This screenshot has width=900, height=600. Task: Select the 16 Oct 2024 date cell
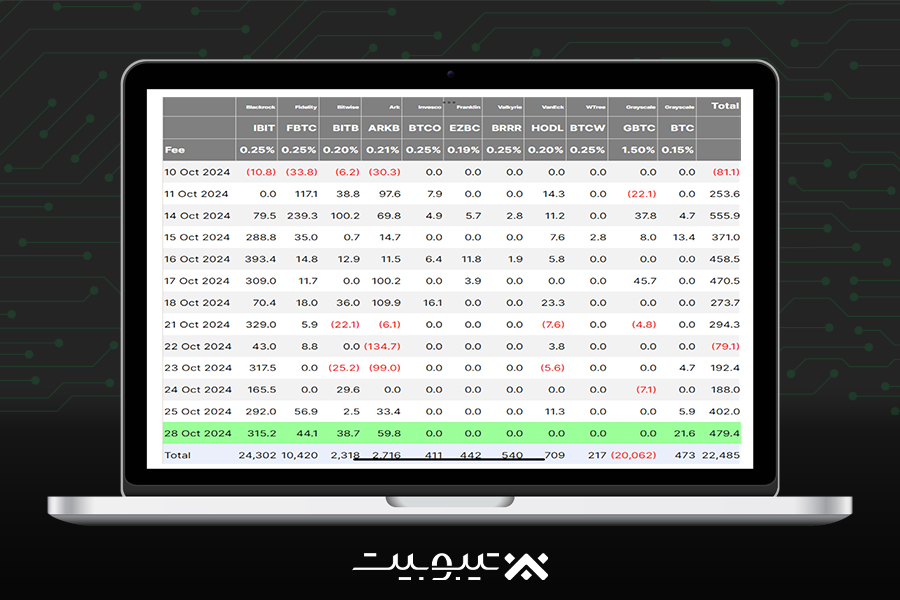point(197,259)
